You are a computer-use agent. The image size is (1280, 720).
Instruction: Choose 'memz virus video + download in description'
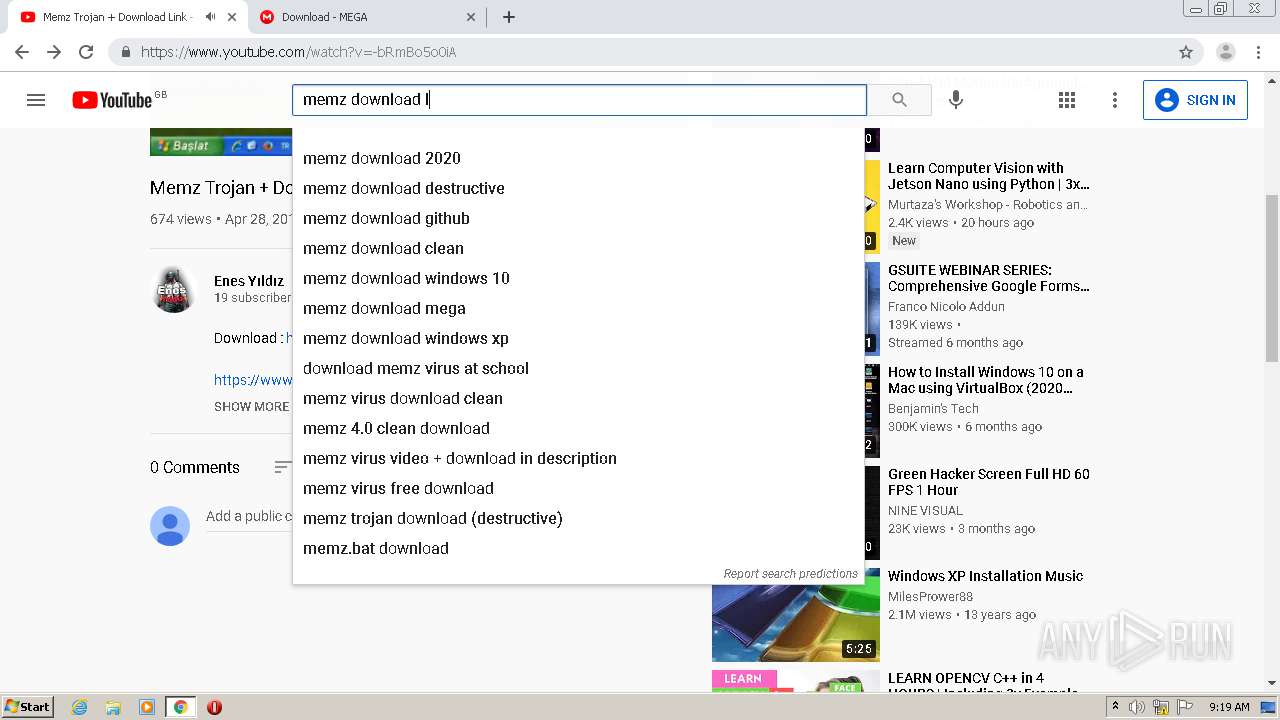578,458
